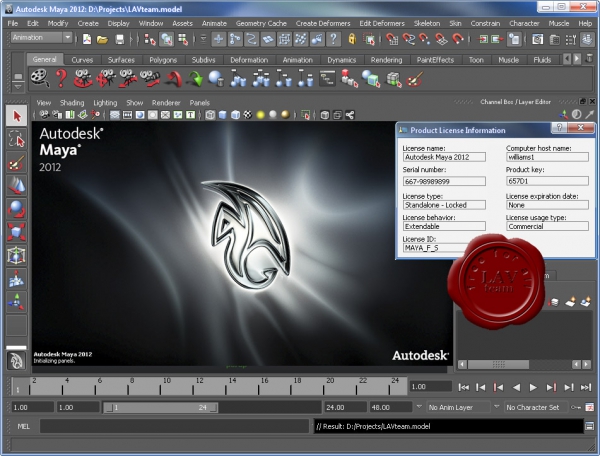
Task: Play the animation backwards
Action: 516,387
